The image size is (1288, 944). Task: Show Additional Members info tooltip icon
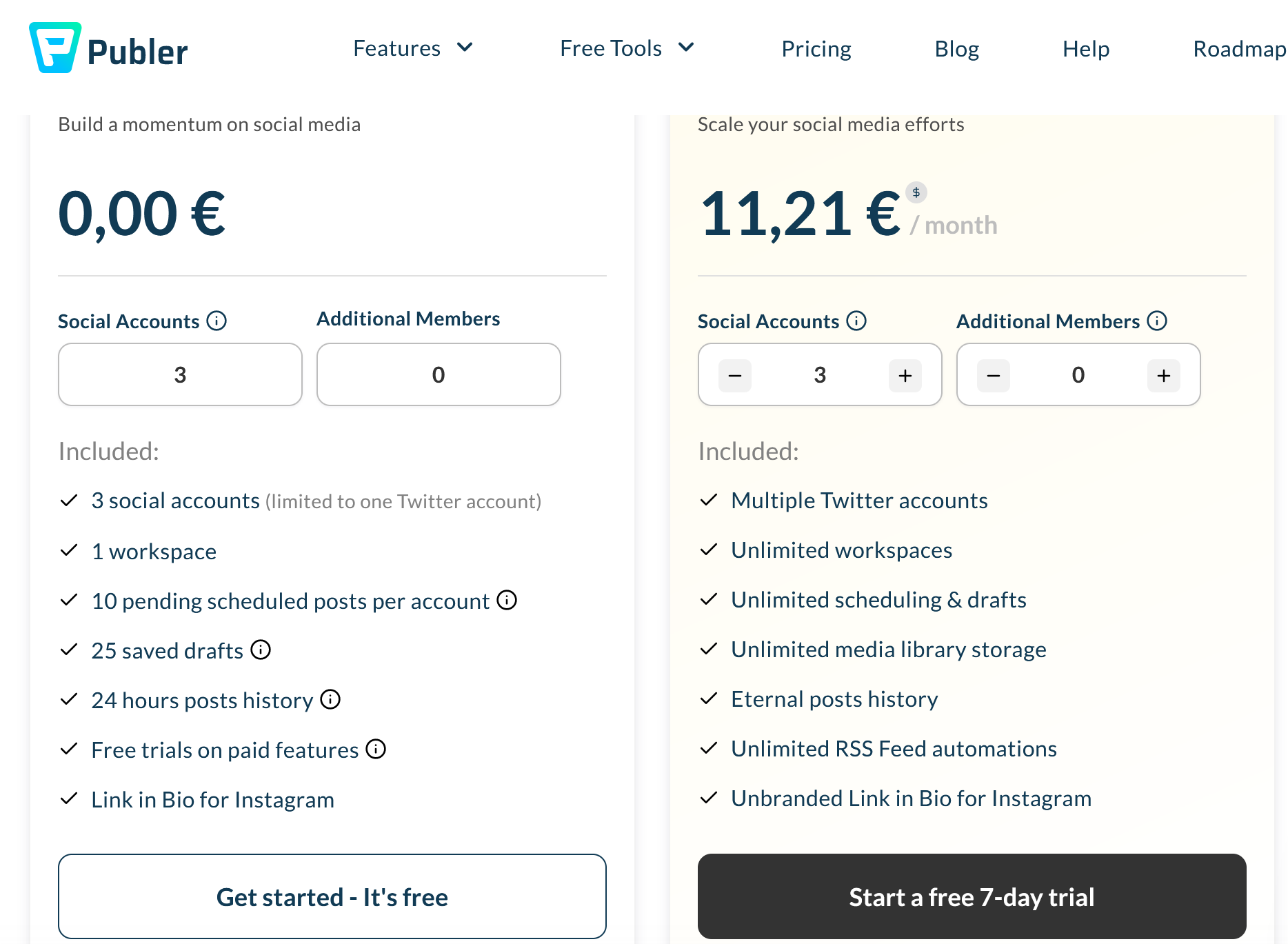coord(1157,321)
